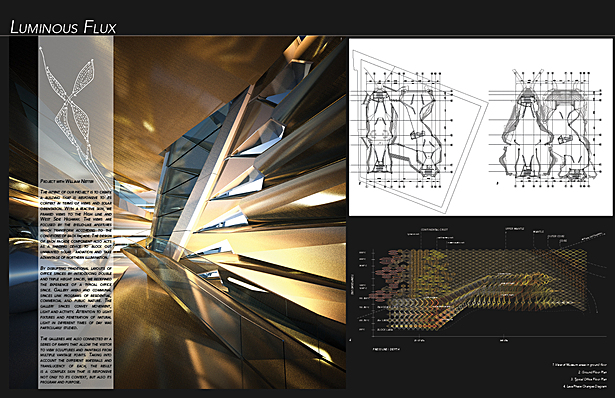Screen dimensions: 615x398
Task: Click the 'Pressure / Depth' axis label
Action: 386,349
